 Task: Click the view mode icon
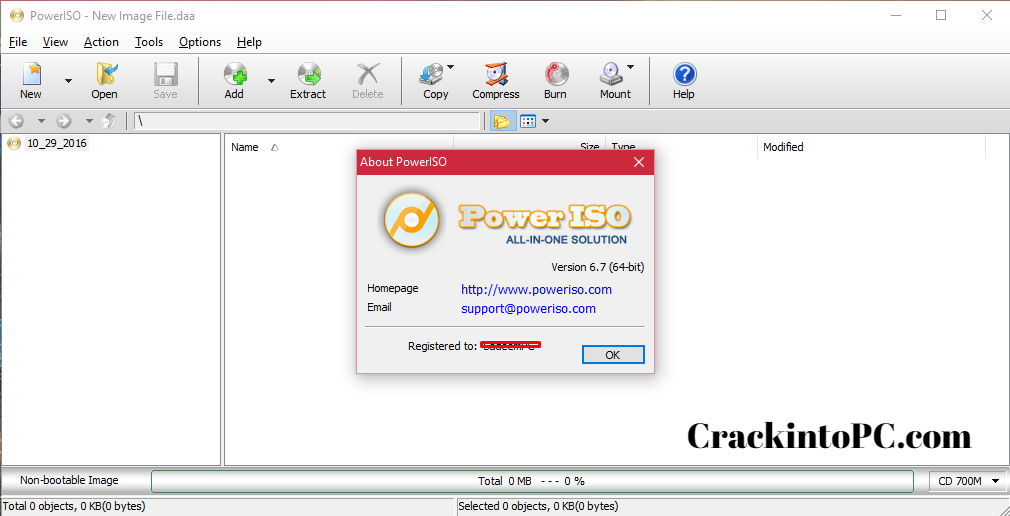[528, 121]
